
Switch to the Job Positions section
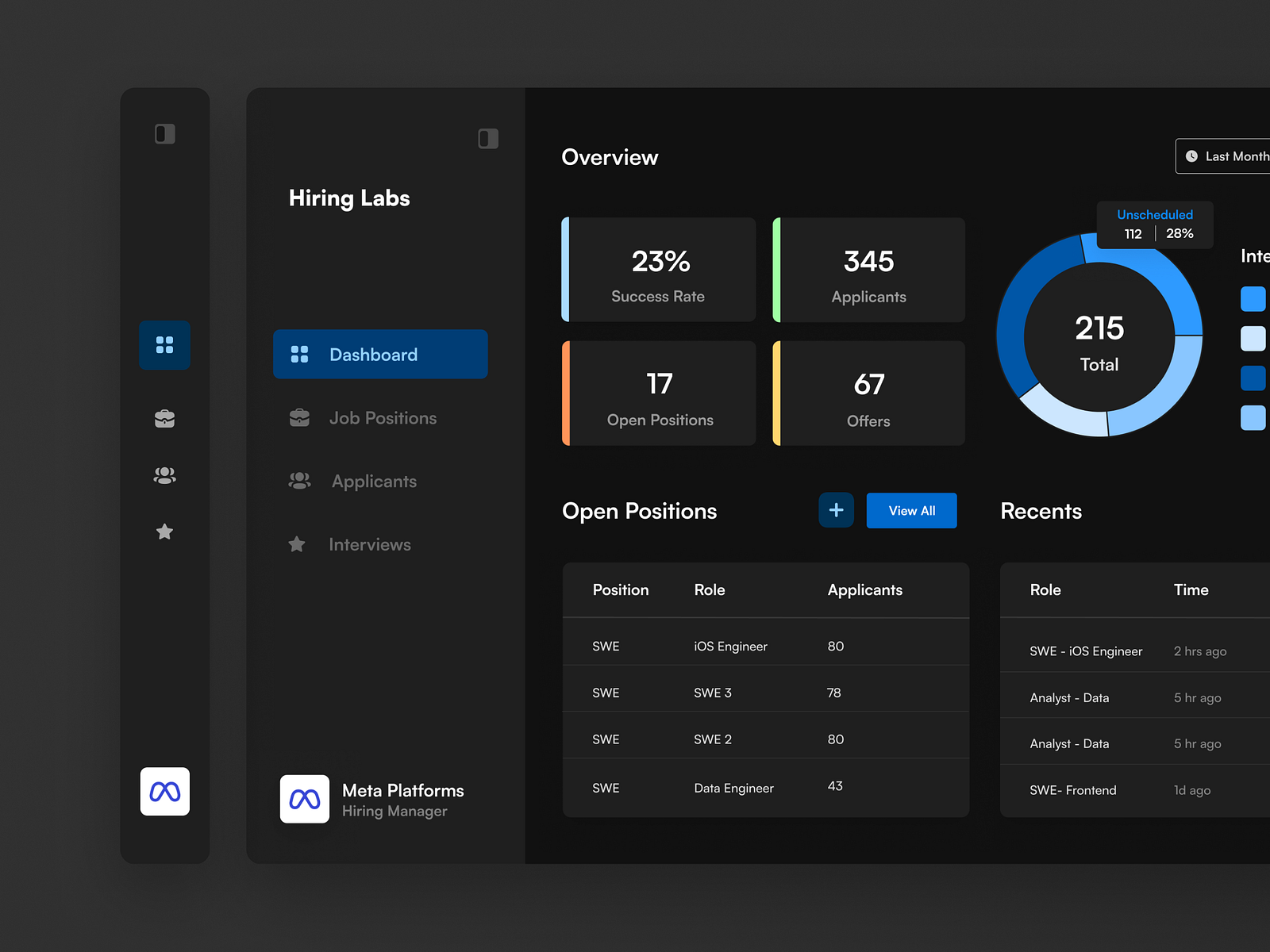pyautogui.click(x=383, y=417)
